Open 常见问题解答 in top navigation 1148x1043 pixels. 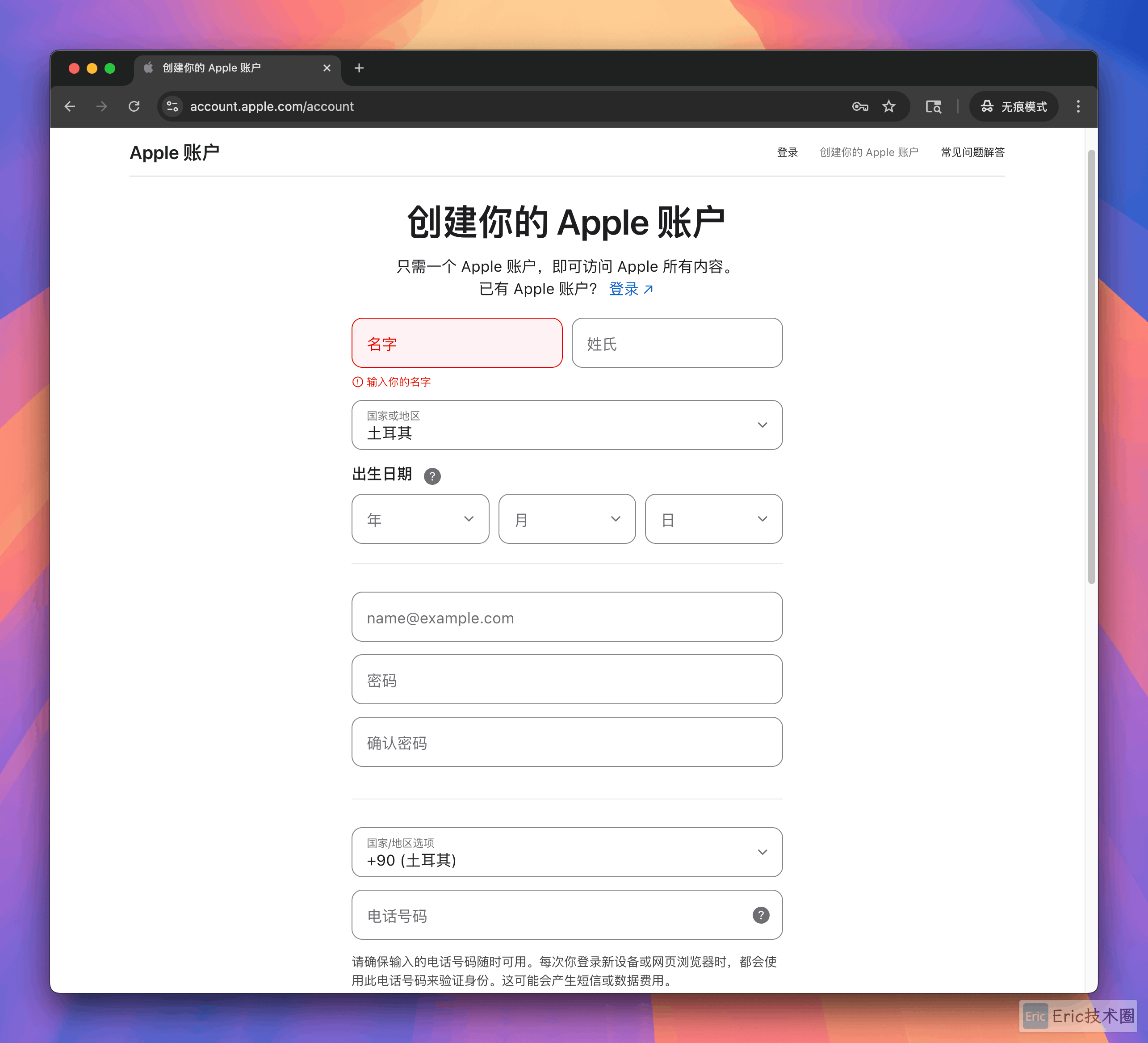(972, 152)
